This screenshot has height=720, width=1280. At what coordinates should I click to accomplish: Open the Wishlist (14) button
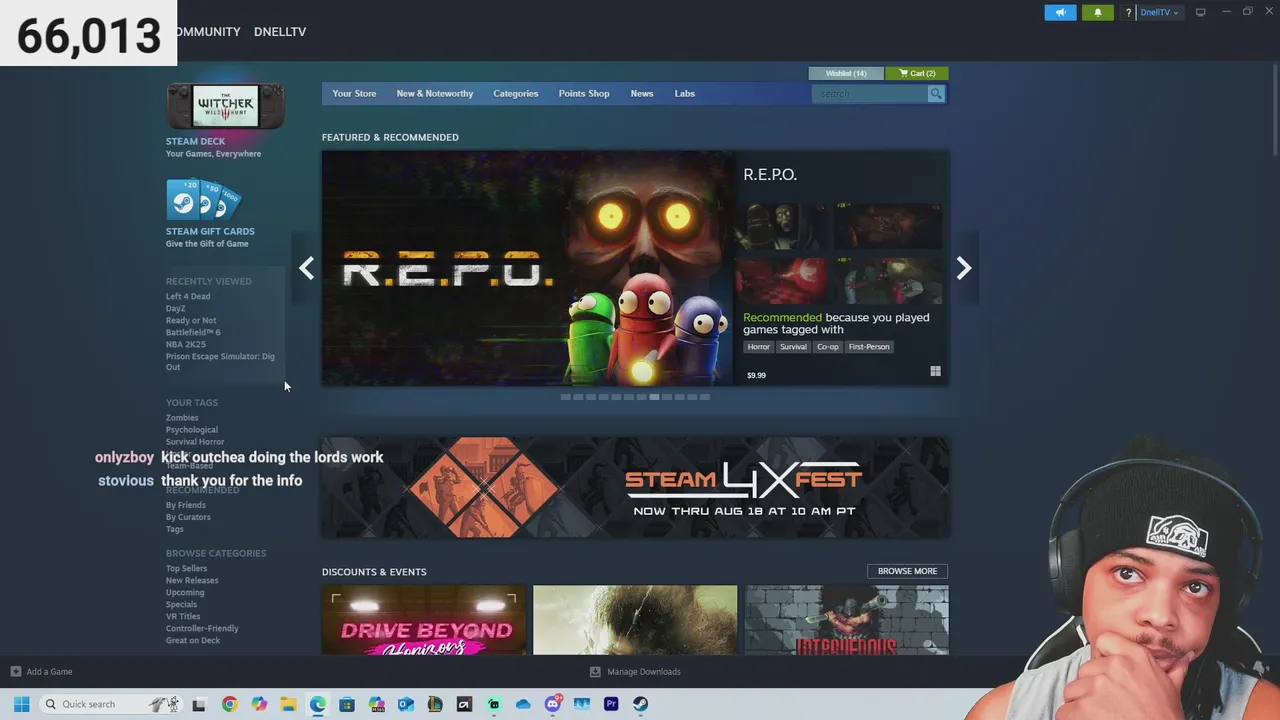[846, 73]
